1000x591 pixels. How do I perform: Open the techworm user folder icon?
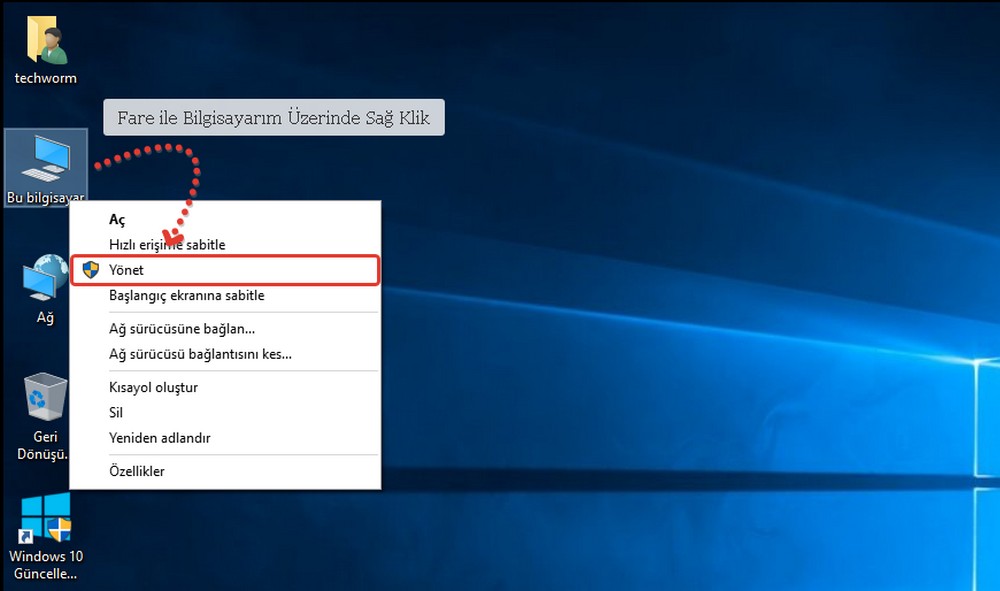coord(45,42)
